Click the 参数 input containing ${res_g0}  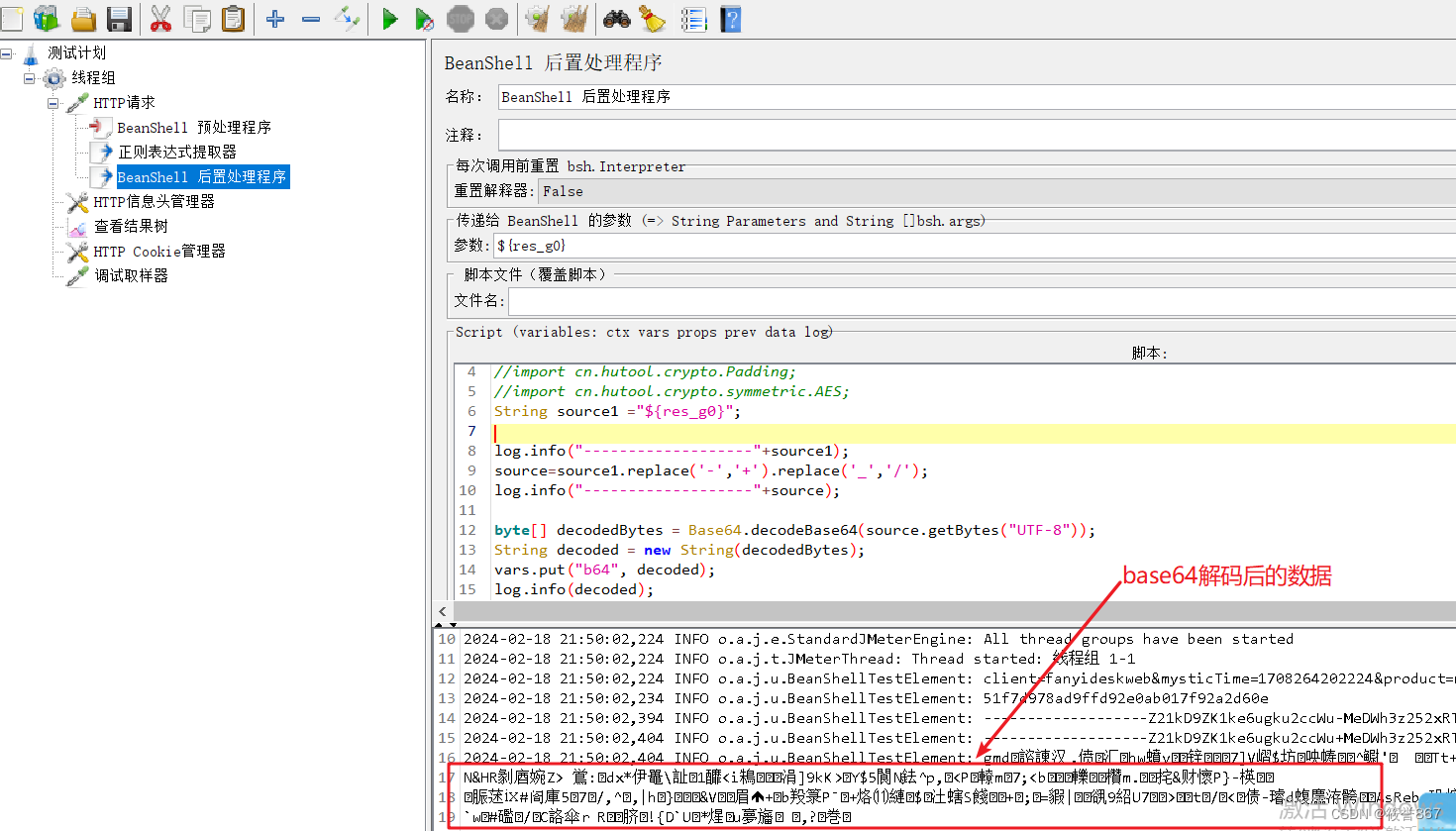[x=693, y=245]
